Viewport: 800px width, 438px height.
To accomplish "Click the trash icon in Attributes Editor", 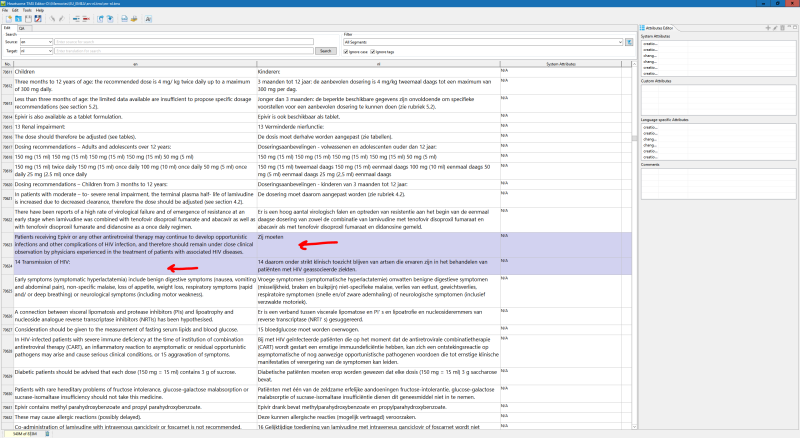I will 782,28.
